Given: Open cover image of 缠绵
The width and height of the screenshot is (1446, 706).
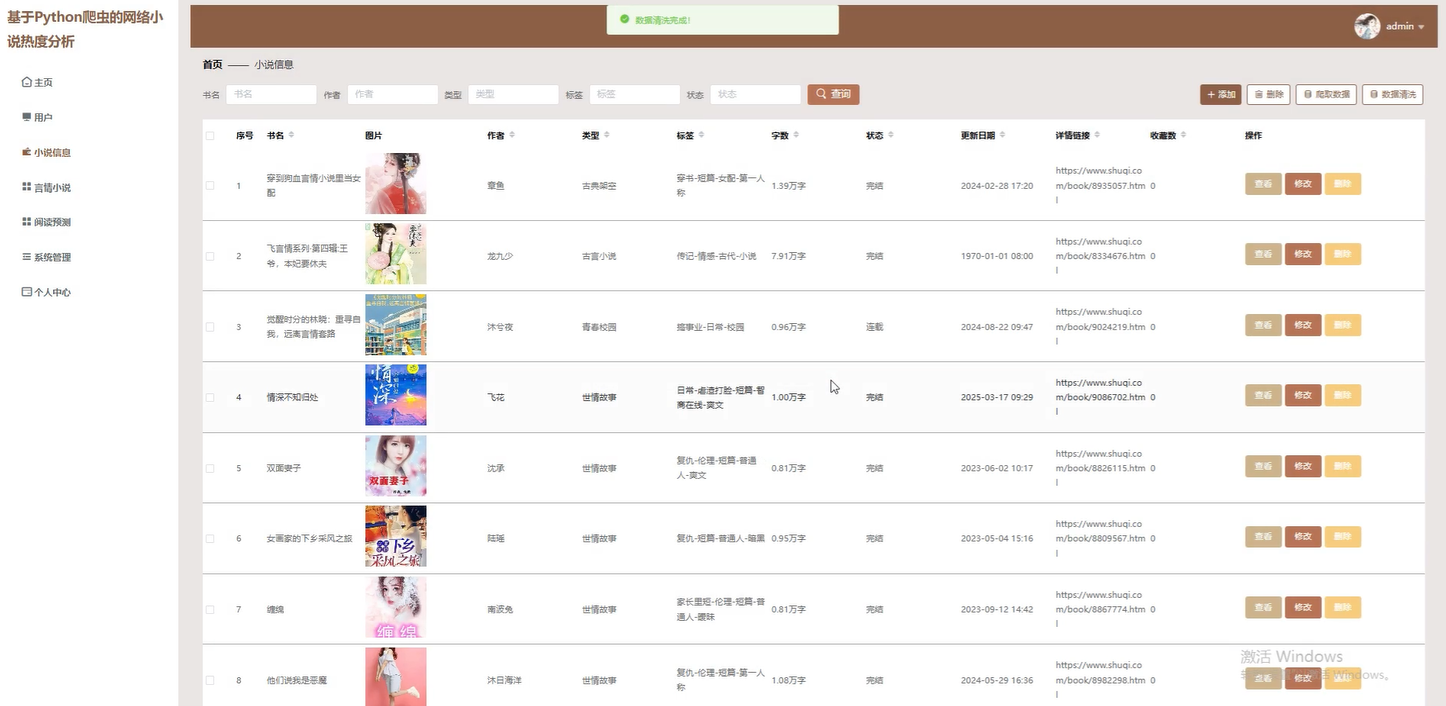Looking at the screenshot, I should click(396, 607).
